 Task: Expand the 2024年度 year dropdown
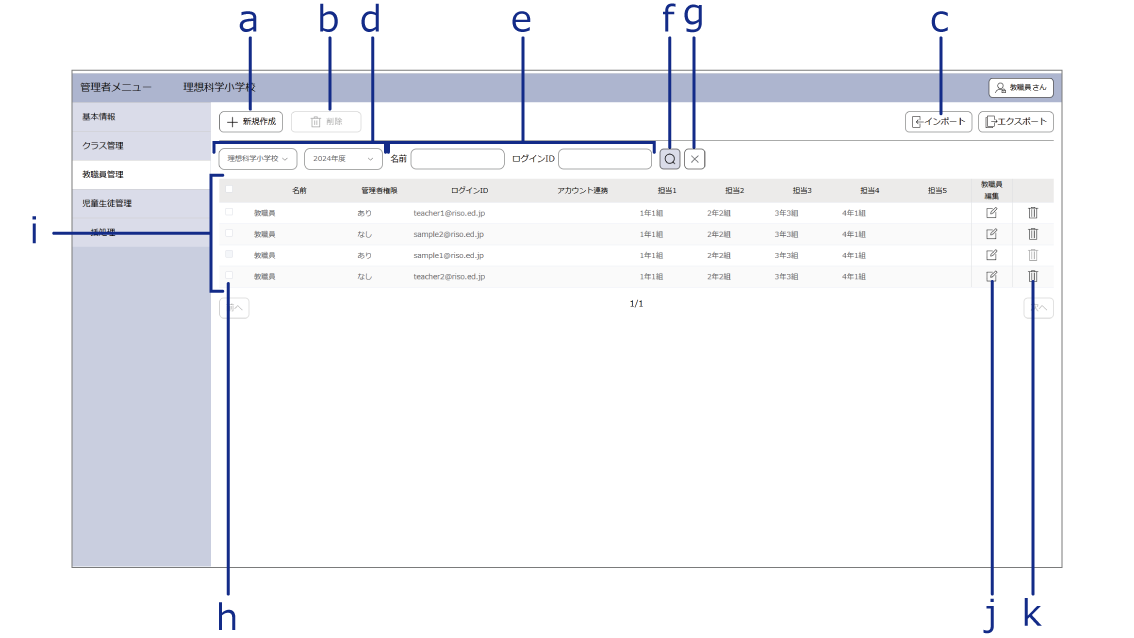point(343,159)
